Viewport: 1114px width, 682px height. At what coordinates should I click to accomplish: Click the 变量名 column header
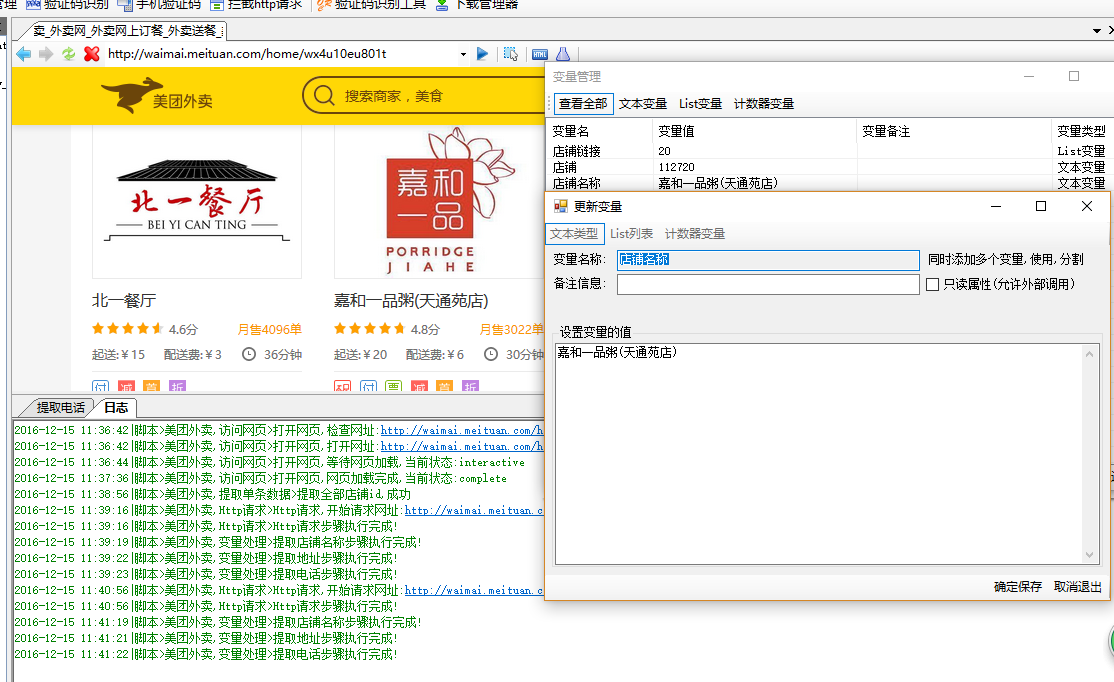point(600,131)
